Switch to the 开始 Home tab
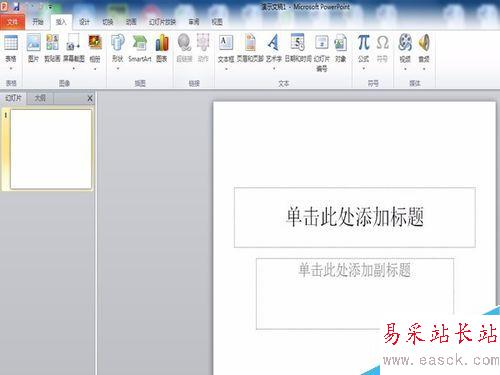This screenshot has width=500, height=375. [x=38, y=22]
